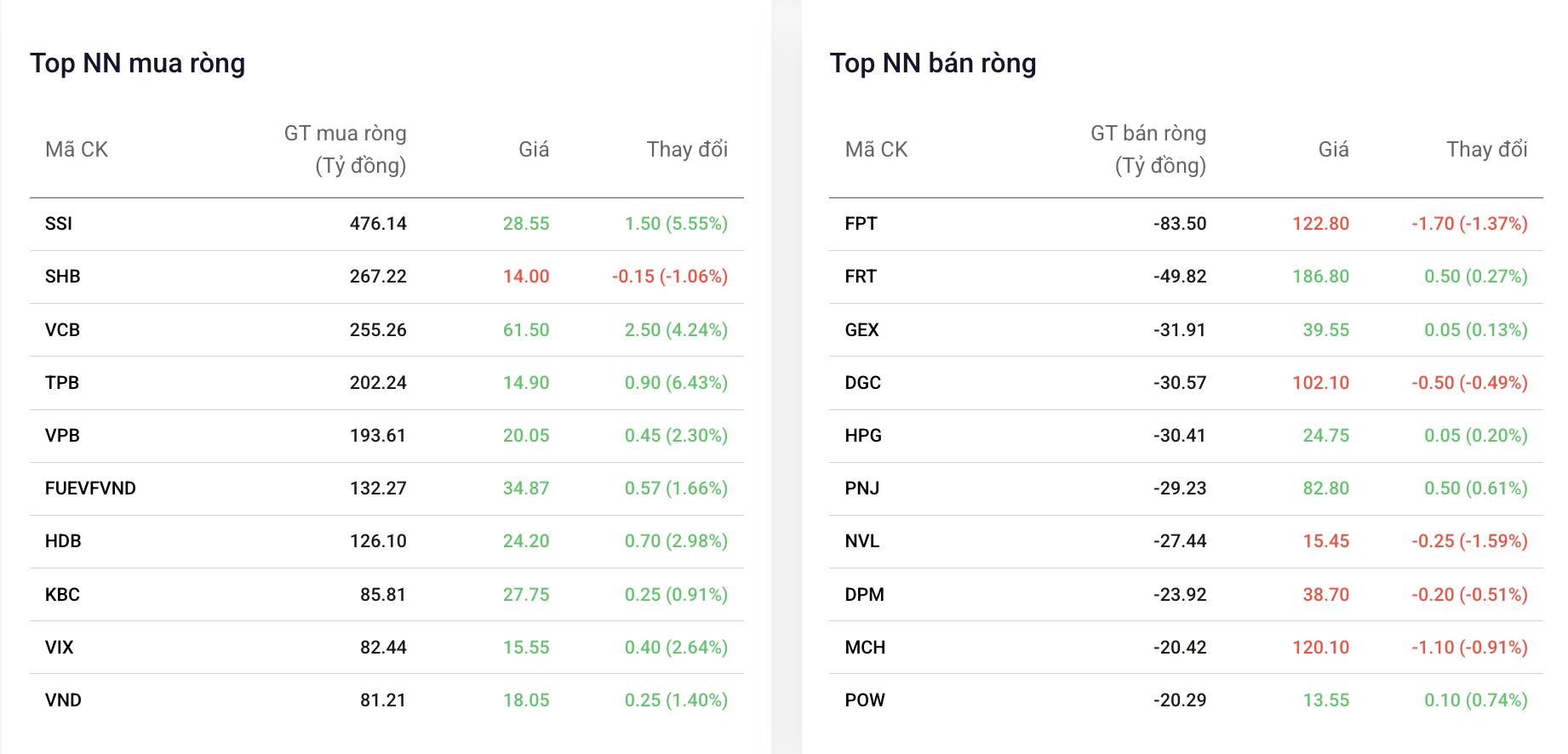The height and width of the screenshot is (754, 1568).
Task: Click SSI price 28.55
Action: 526,224
